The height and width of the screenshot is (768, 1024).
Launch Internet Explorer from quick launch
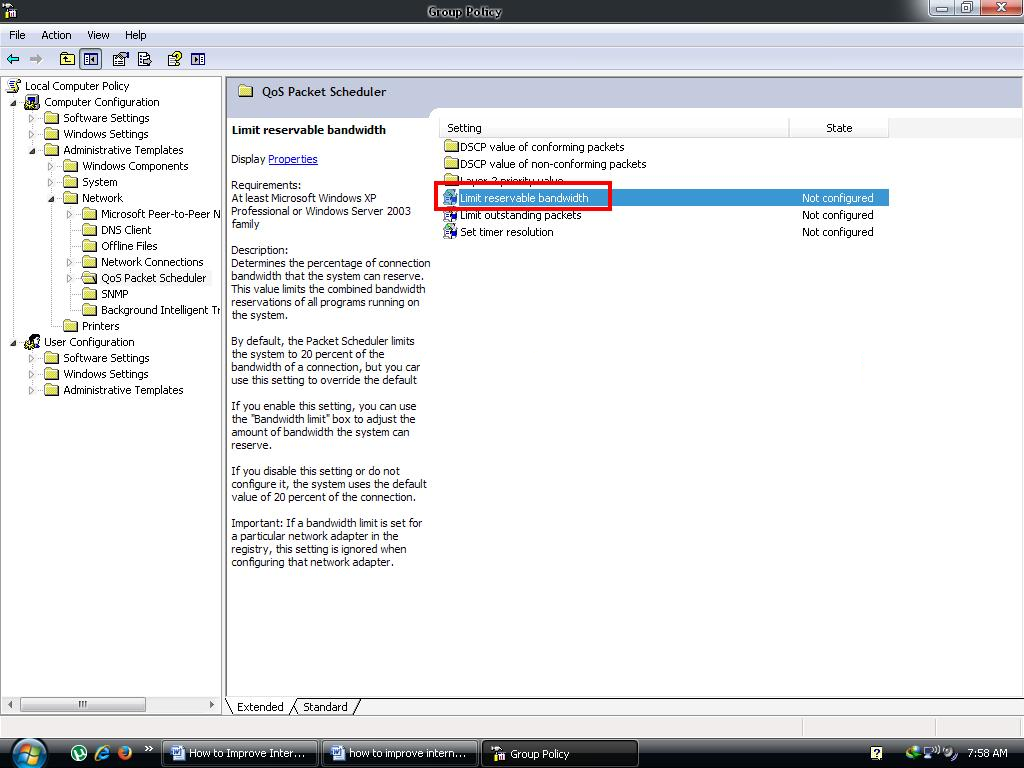click(x=102, y=753)
